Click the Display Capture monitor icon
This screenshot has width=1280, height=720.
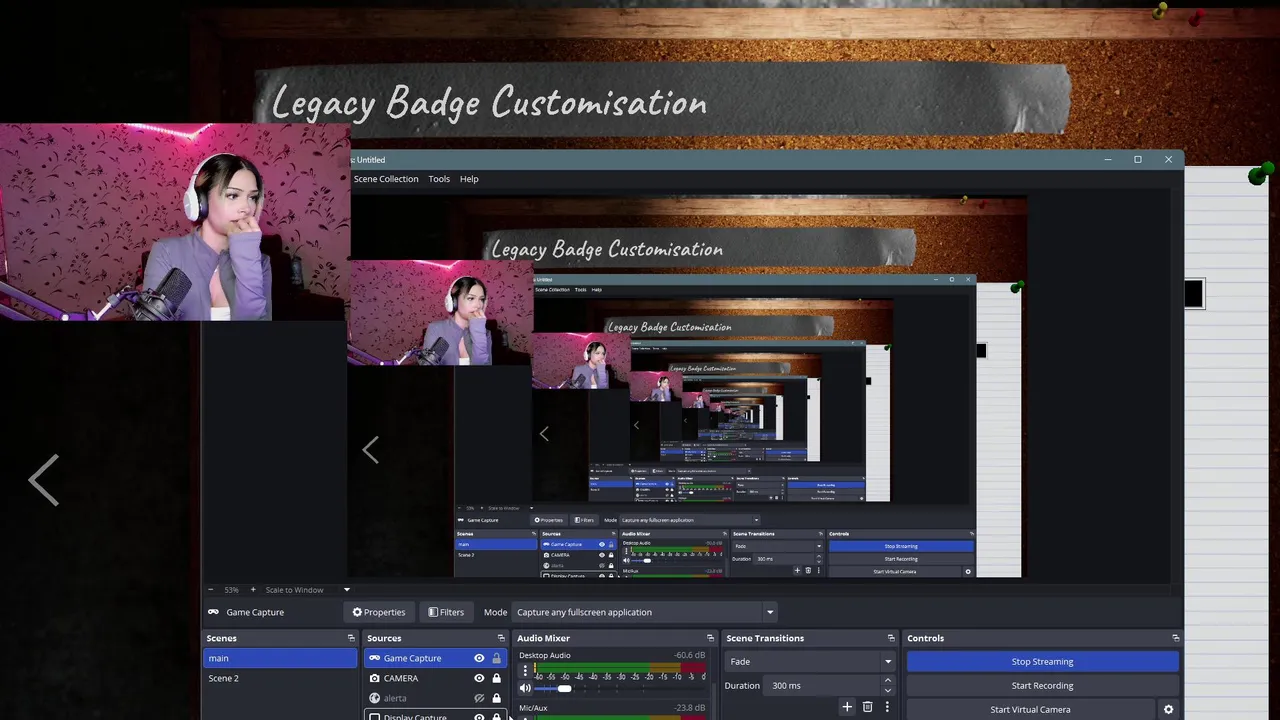coord(375,716)
